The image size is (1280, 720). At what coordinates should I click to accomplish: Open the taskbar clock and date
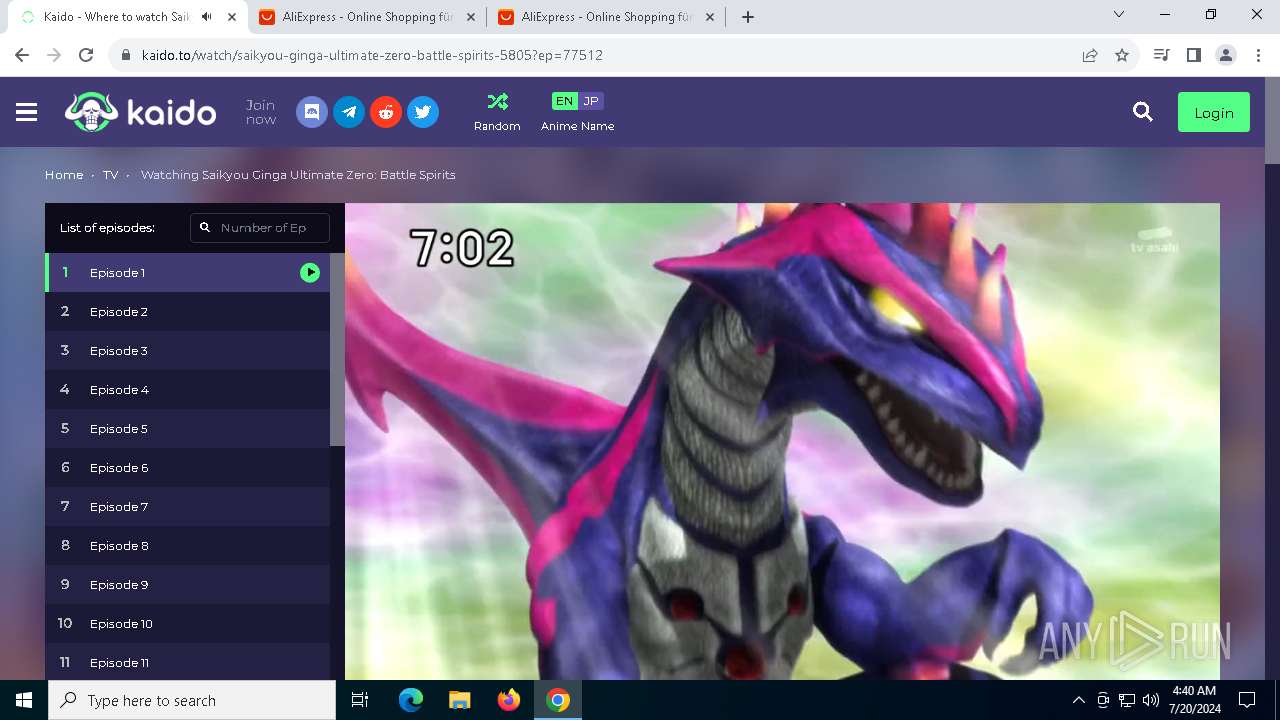click(1193, 700)
